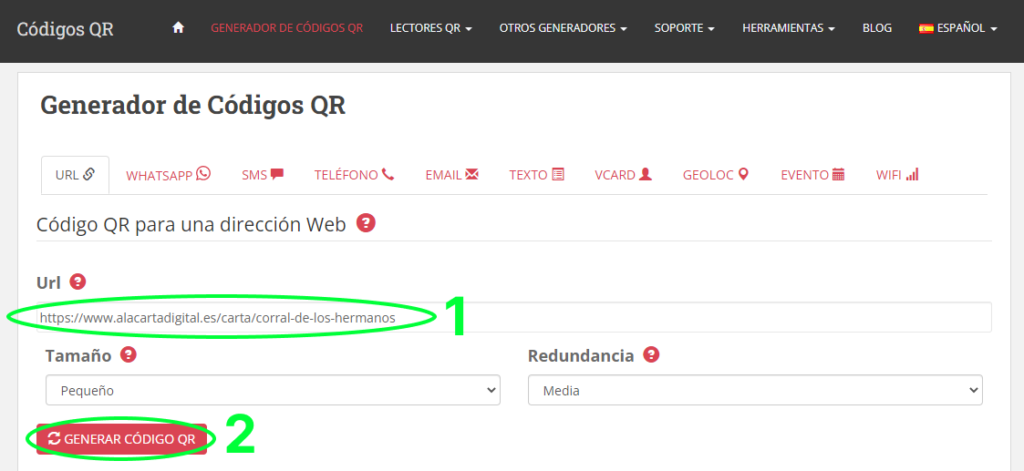This screenshot has height=471, width=1024.
Task: Open the Blog link
Action: 877,28
